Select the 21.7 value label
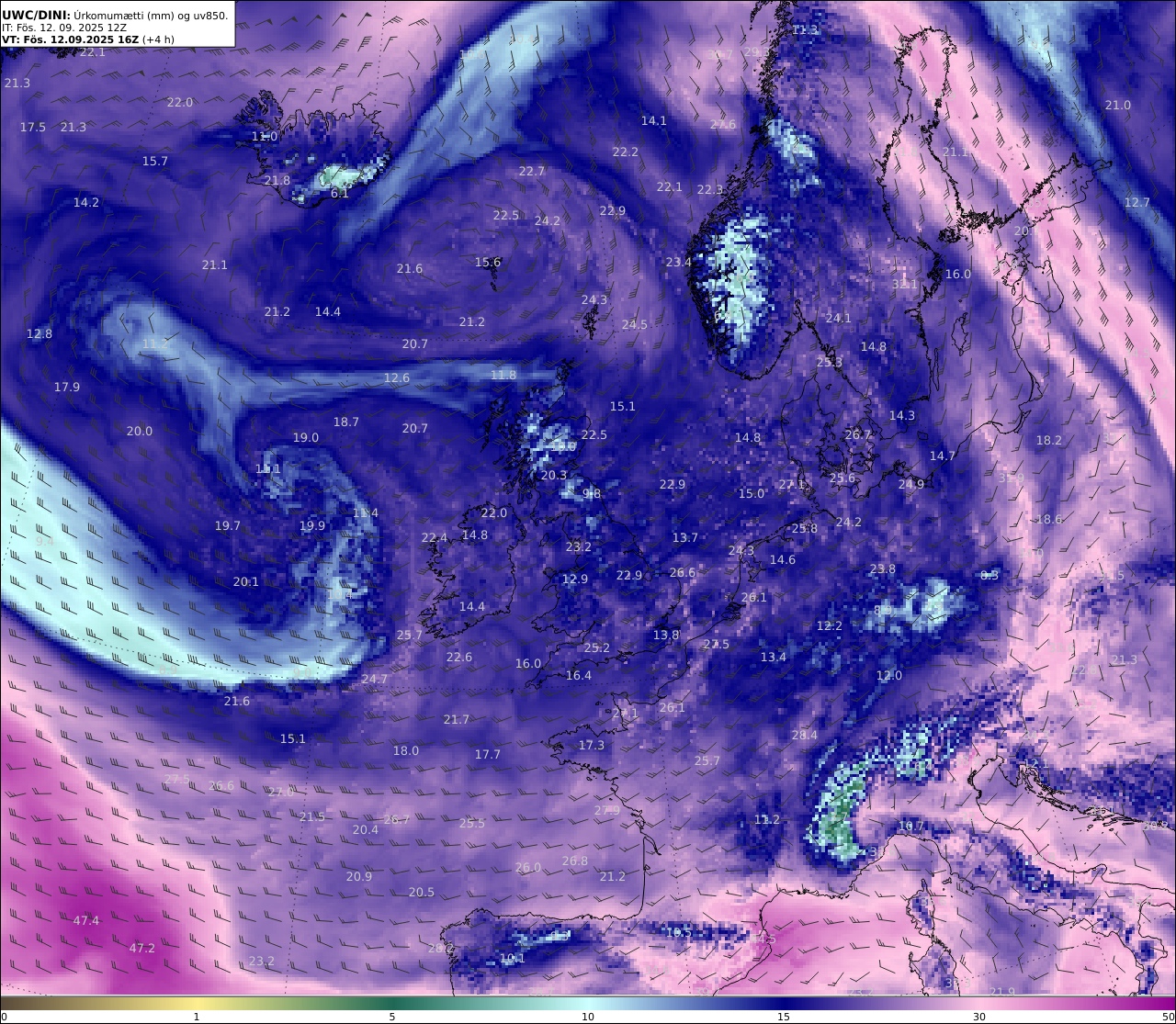This screenshot has width=1176, height=1024. tap(457, 719)
